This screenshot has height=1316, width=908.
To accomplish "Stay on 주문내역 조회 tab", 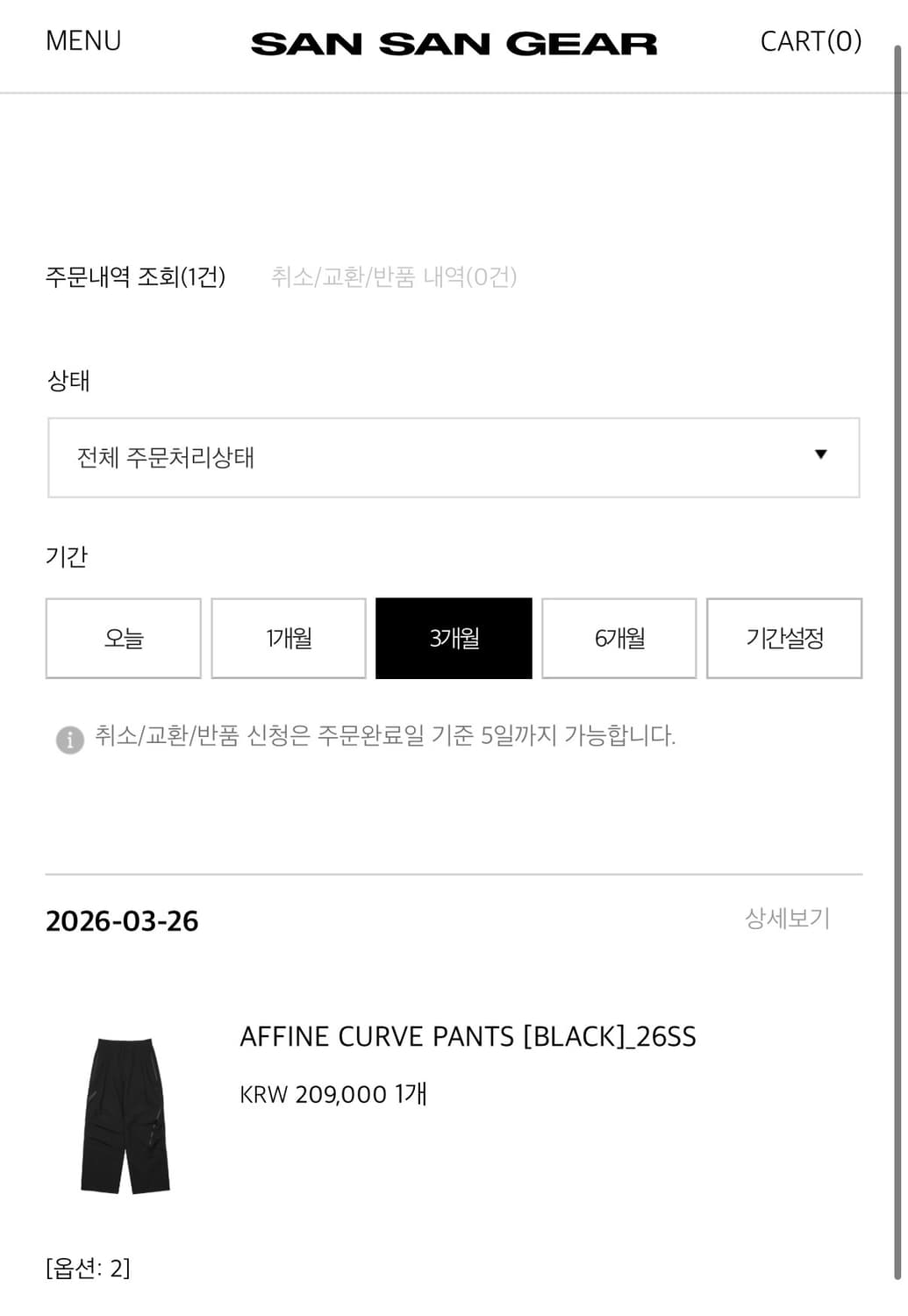I will click(x=137, y=276).
